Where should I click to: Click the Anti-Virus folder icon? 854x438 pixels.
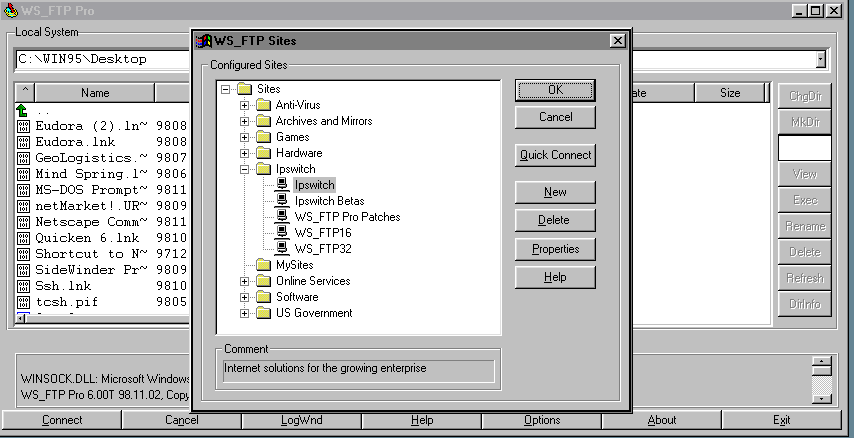[264, 105]
